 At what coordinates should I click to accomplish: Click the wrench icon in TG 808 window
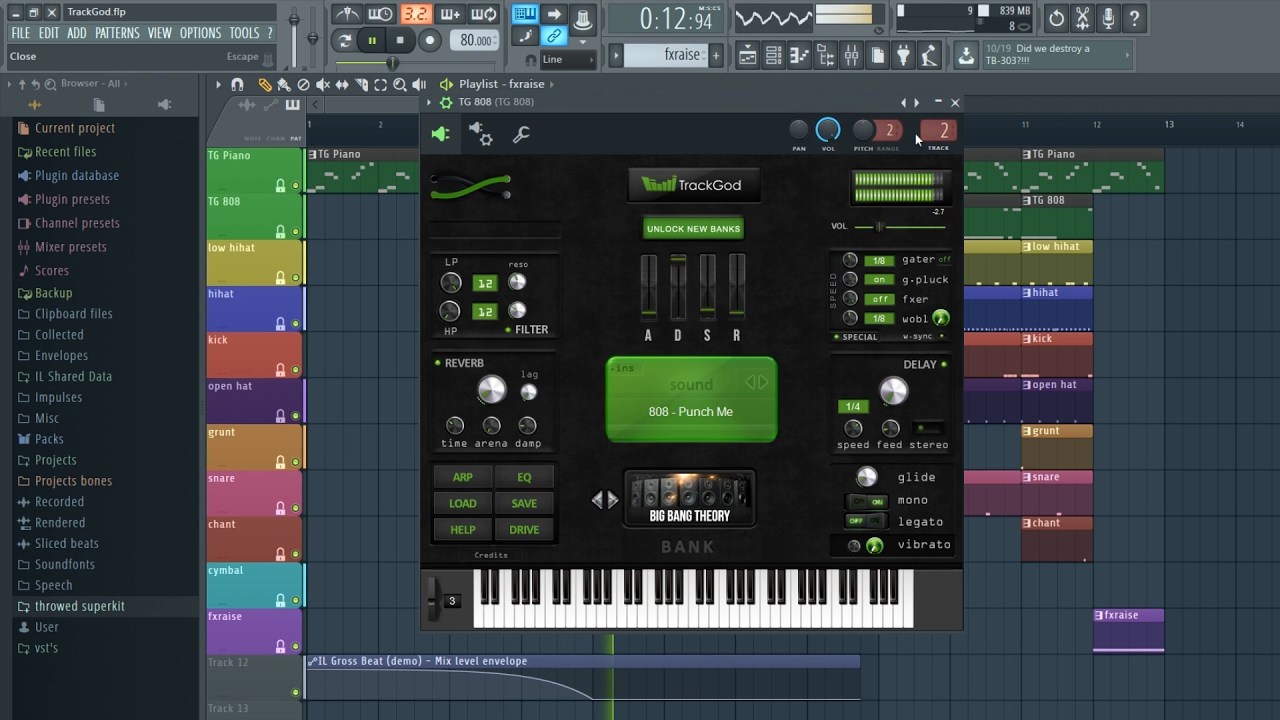[x=521, y=134]
